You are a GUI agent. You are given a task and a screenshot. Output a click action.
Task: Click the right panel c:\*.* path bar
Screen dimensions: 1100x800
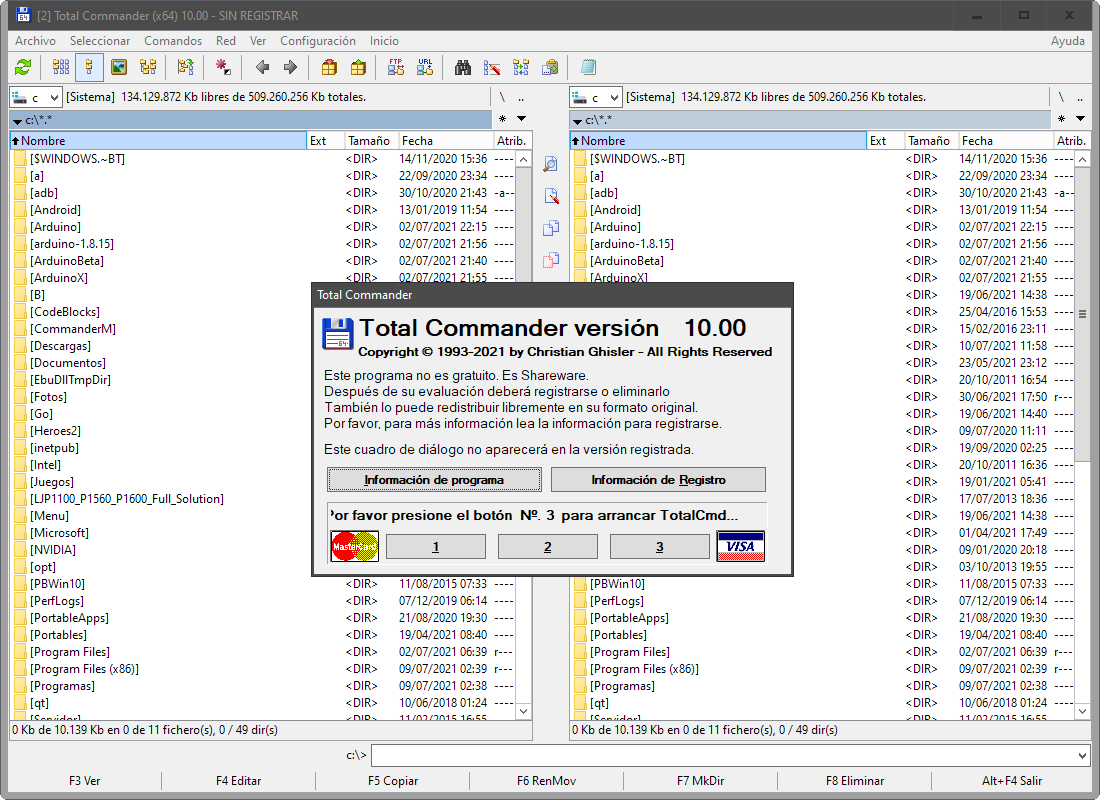click(810, 120)
